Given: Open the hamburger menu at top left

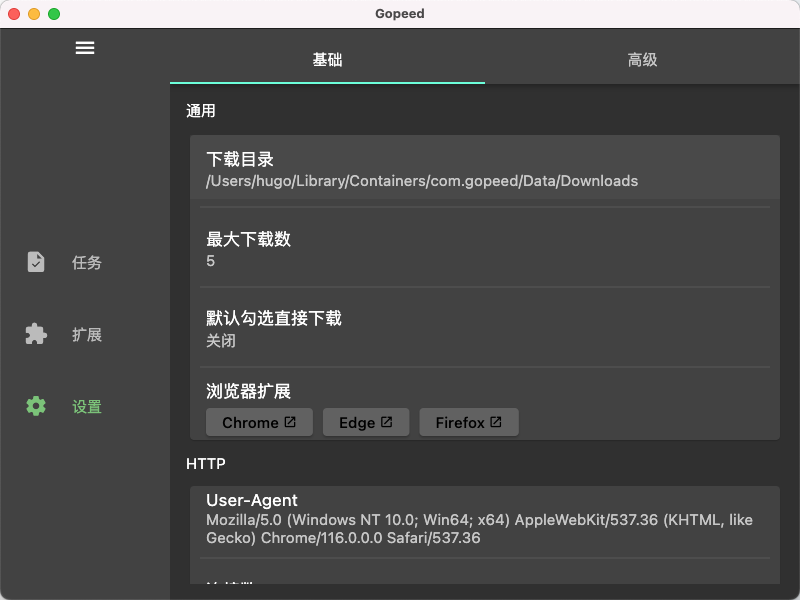Looking at the screenshot, I should tap(85, 47).
